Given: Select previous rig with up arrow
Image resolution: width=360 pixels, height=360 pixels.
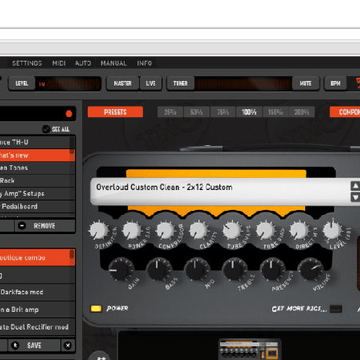Looking at the screenshot, I should point(355,186).
